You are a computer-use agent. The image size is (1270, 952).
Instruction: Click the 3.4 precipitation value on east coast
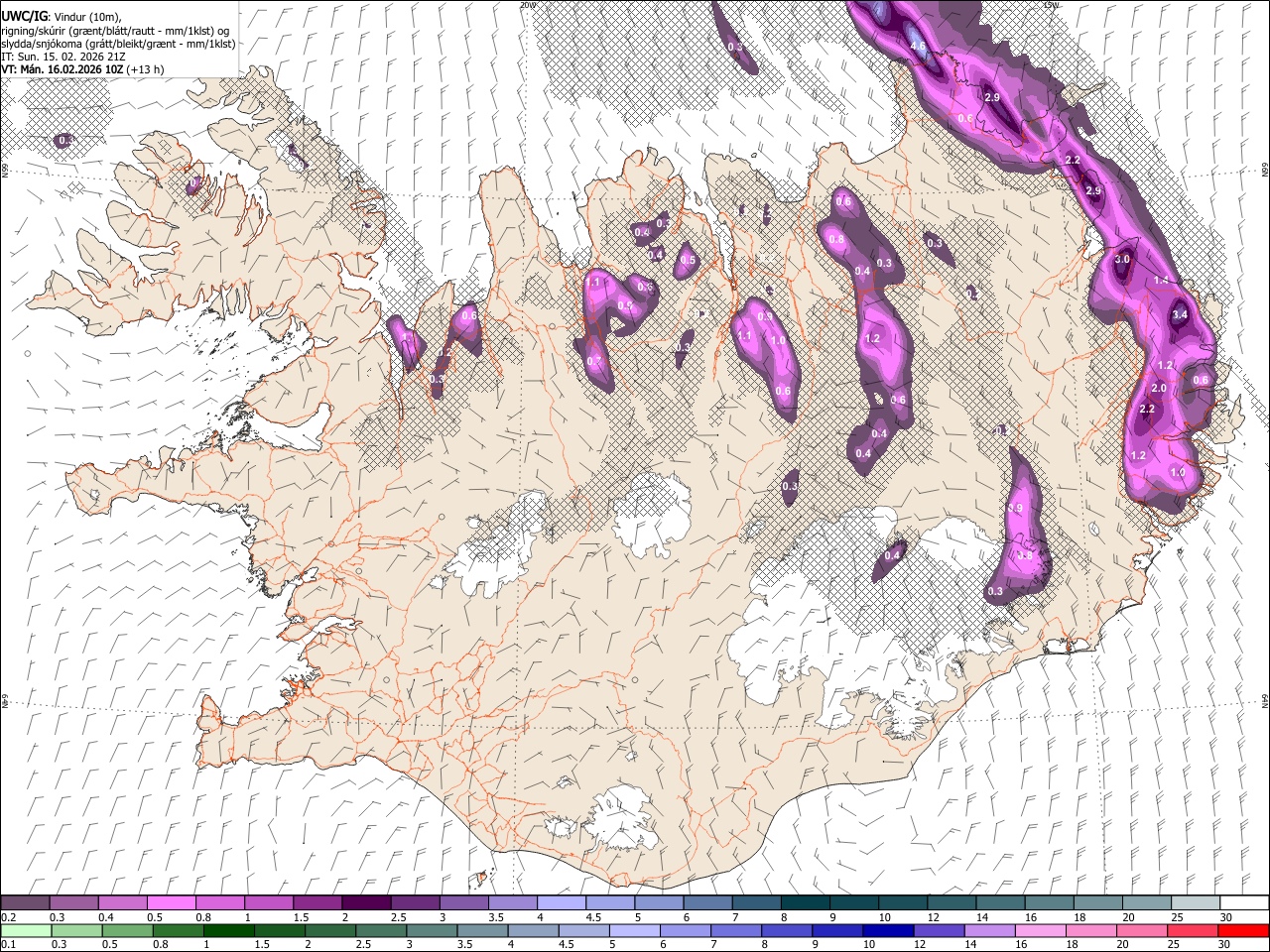[x=1180, y=314]
